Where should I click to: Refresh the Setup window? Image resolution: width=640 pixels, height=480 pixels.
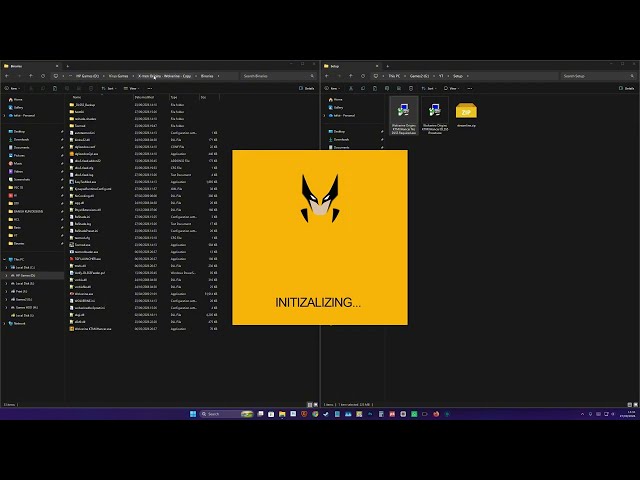(363, 76)
